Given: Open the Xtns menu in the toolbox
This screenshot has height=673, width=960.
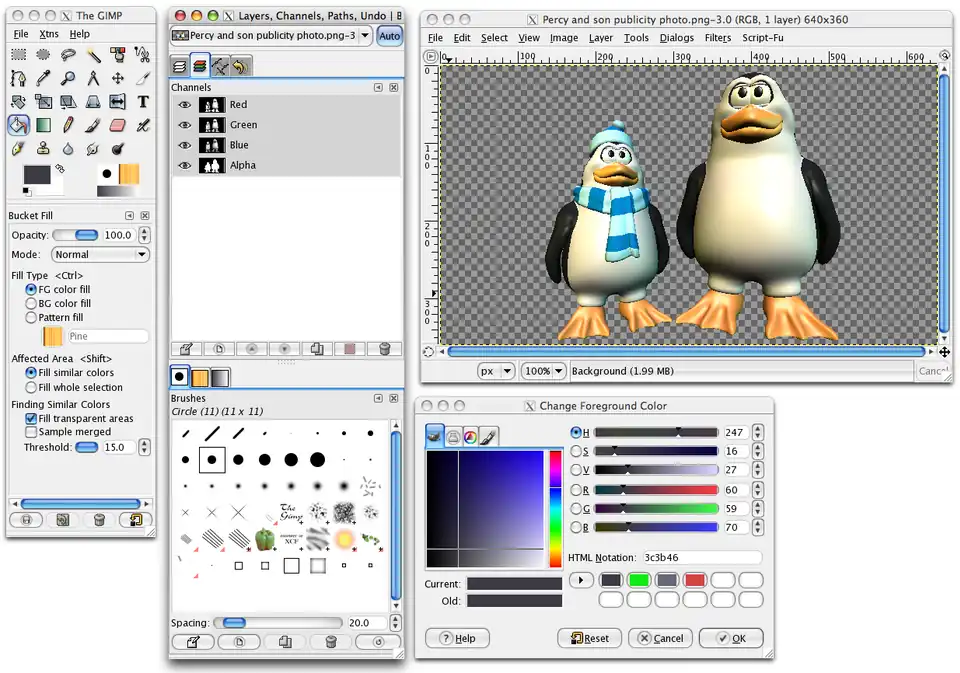Looking at the screenshot, I should click(49, 34).
